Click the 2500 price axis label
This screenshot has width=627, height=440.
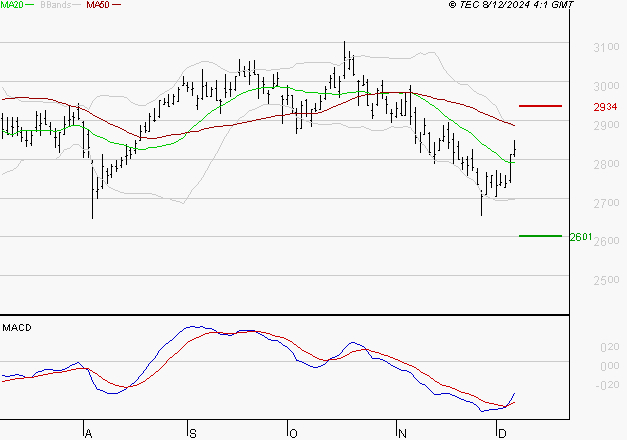[x=606, y=280]
